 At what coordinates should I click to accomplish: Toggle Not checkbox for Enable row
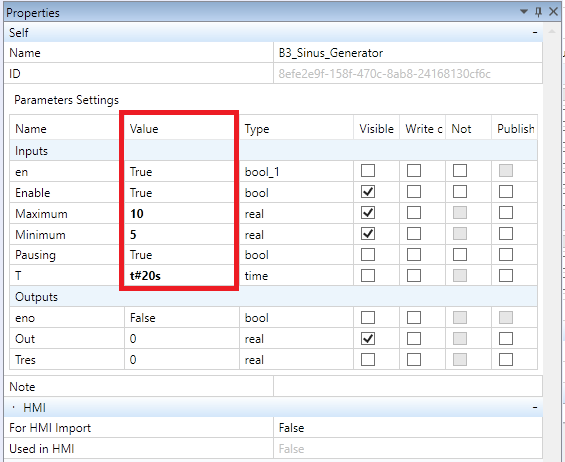pyautogui.click(x=460, y=192)
